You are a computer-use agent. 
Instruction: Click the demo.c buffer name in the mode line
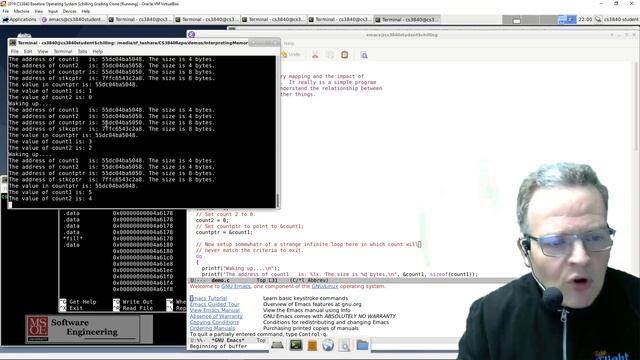pos(220,280)
